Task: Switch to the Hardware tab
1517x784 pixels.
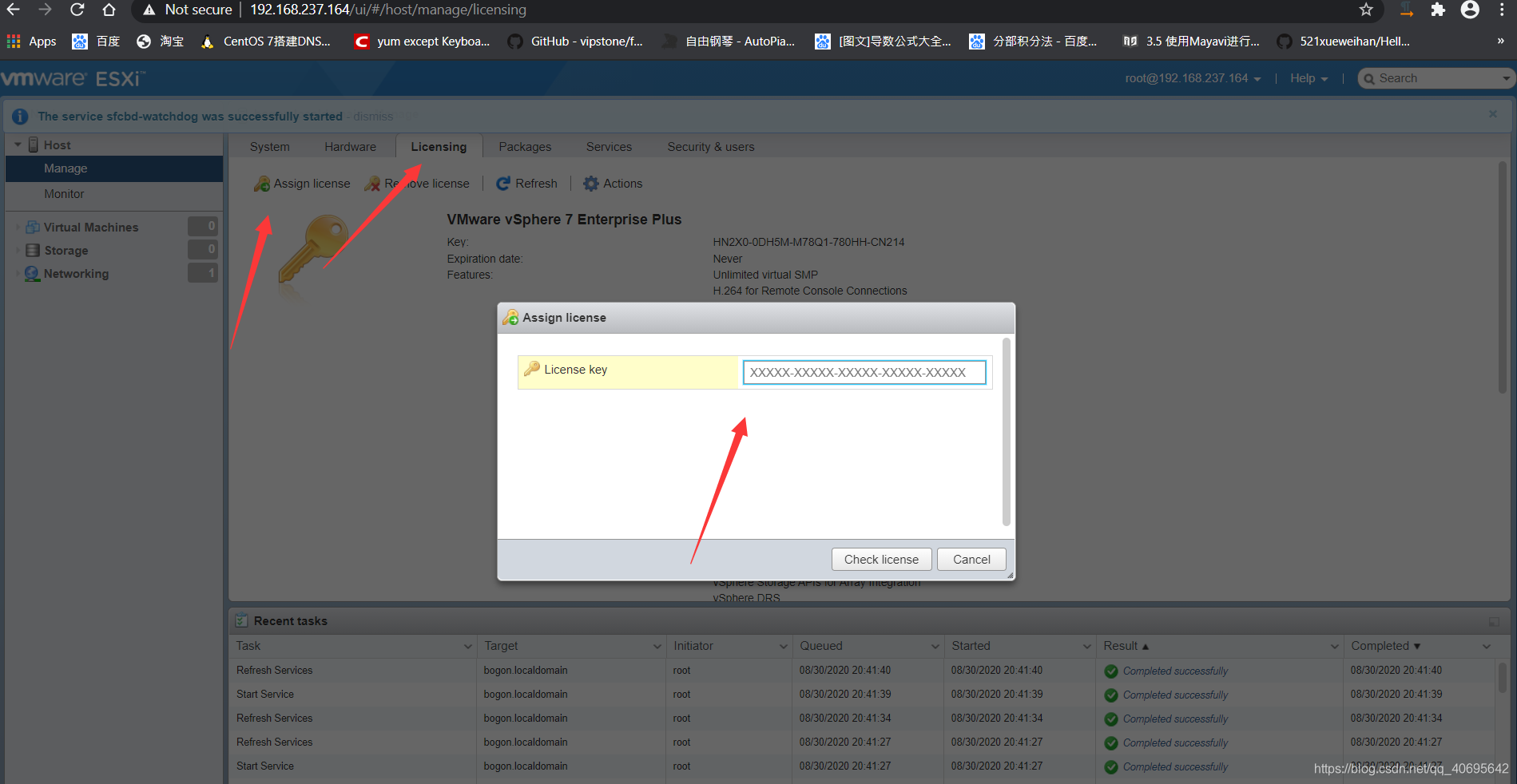Action: pos(351,147)
